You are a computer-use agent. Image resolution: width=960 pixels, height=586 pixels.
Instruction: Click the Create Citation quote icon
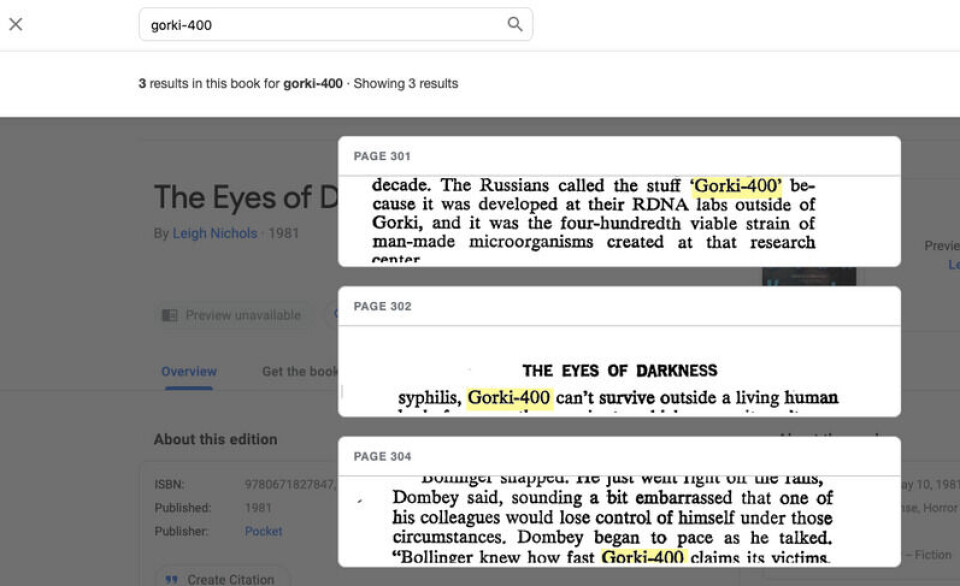pos(170,579)
